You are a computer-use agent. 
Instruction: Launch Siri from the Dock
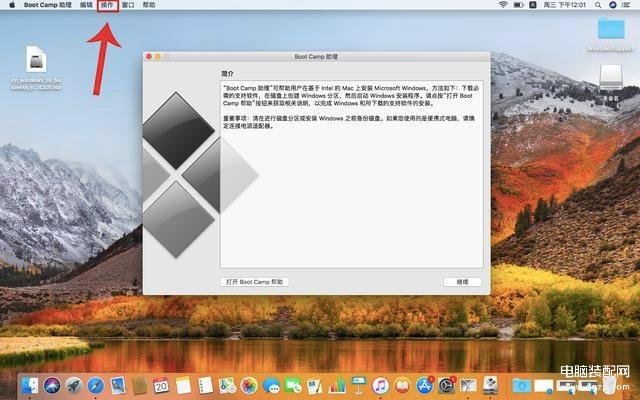coord(52,385)
